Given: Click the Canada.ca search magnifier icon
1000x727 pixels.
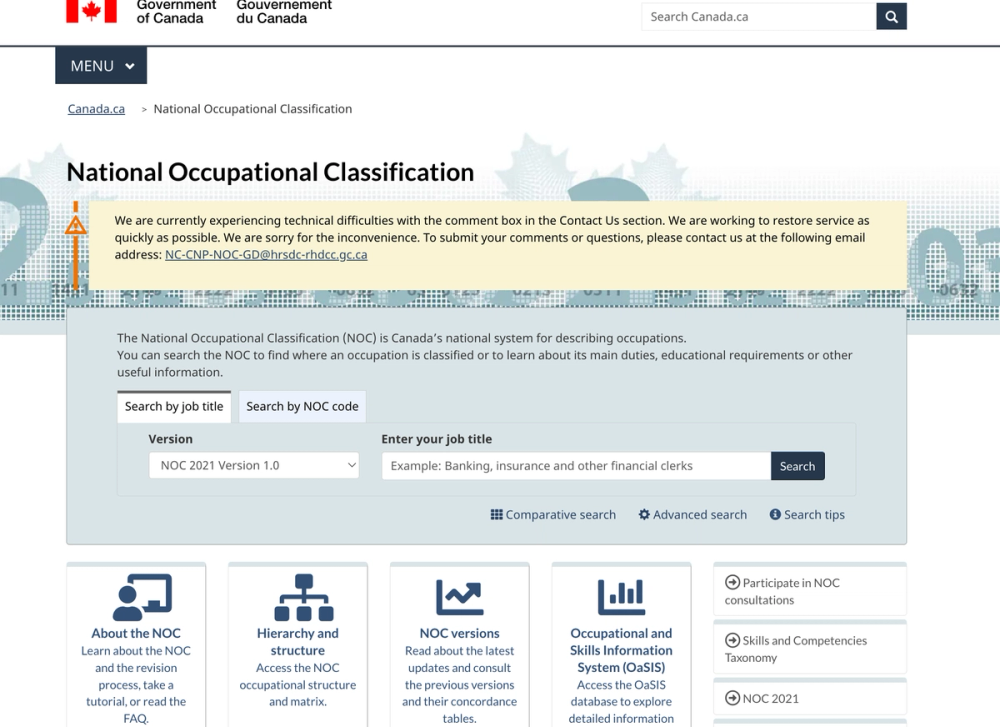Looking at the screenshot, I should [x=892, y=17].
